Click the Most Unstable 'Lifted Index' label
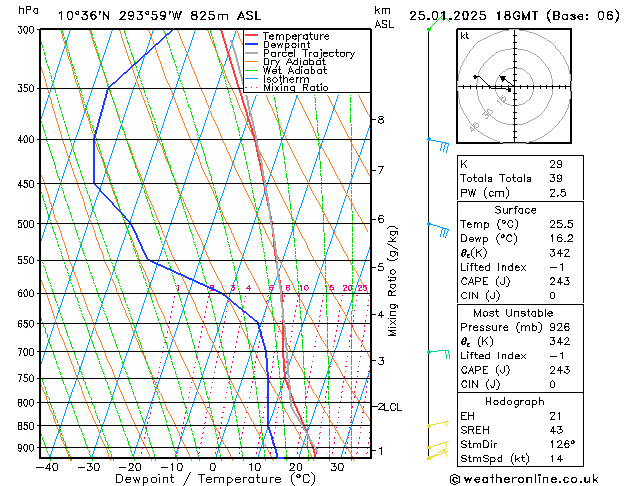The height and width of the screenshot is (486, 629). [493, 356]
